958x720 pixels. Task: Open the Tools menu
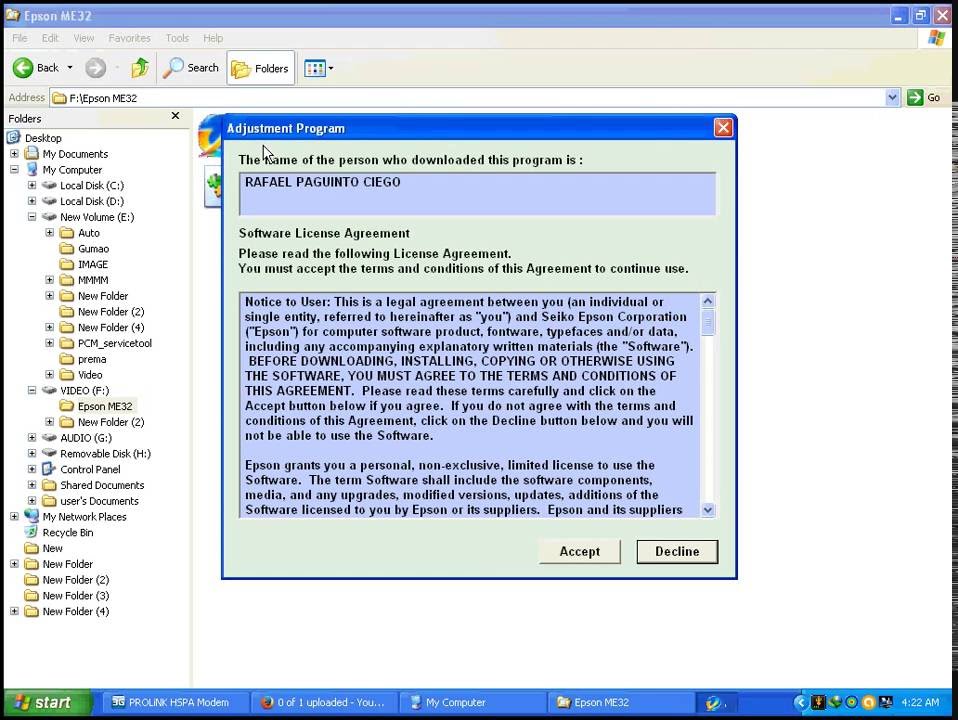coord(177,38)
